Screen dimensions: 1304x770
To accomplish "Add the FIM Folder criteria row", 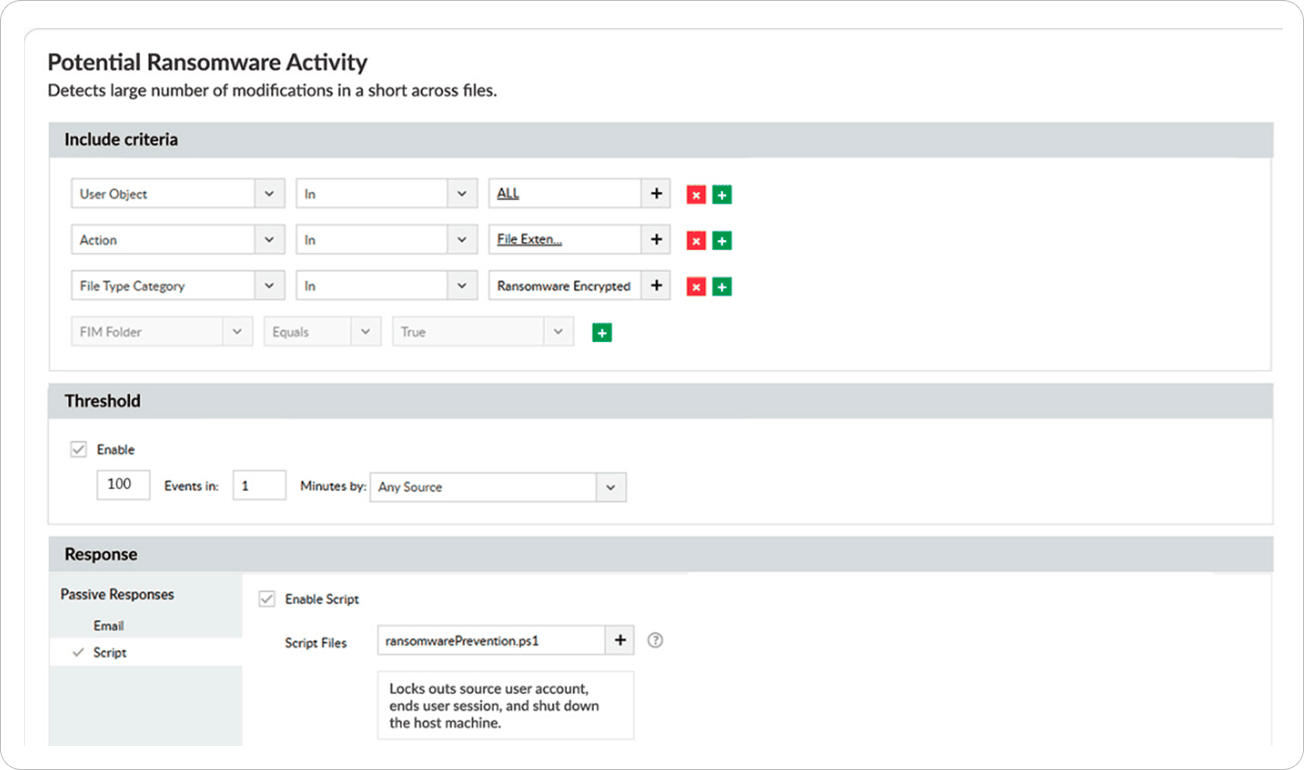I will point(601,331).
